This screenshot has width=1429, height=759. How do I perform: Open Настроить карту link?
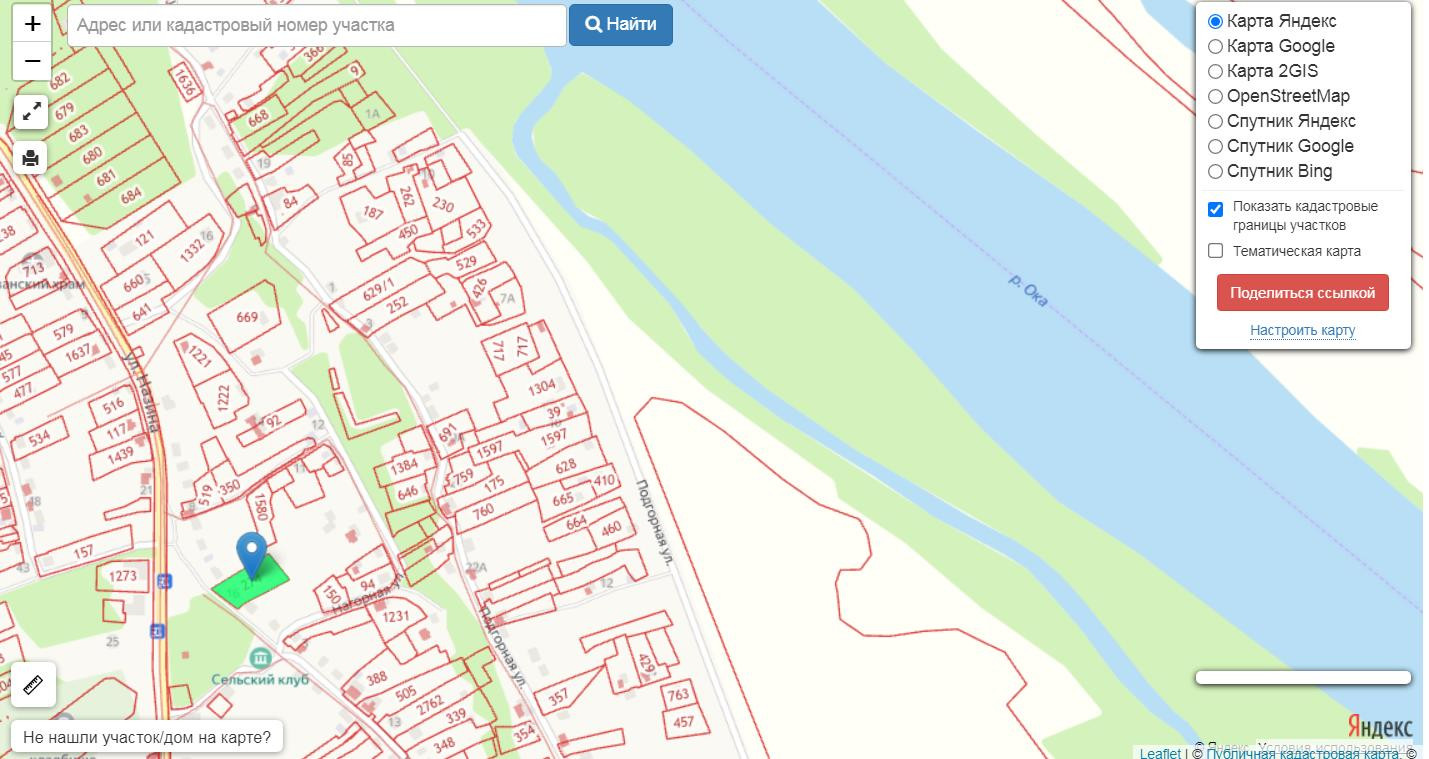pos(1302,330)
